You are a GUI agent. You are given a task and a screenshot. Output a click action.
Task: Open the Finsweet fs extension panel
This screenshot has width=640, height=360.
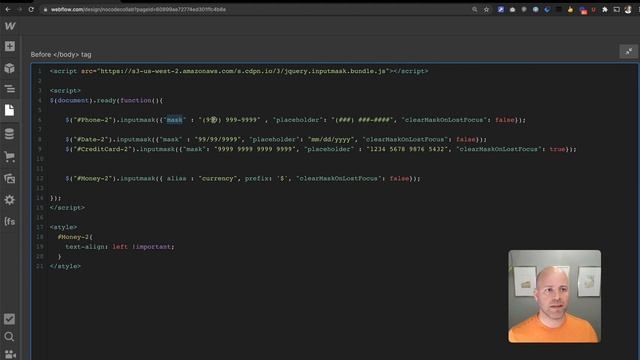pyautogui.click(x=10, y=222)
